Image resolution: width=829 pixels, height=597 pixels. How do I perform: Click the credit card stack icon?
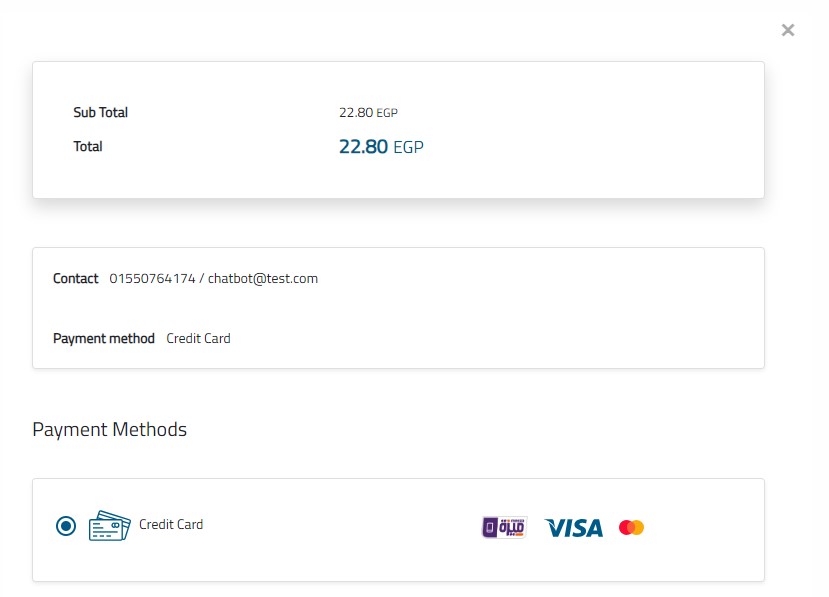pos(109,526)
